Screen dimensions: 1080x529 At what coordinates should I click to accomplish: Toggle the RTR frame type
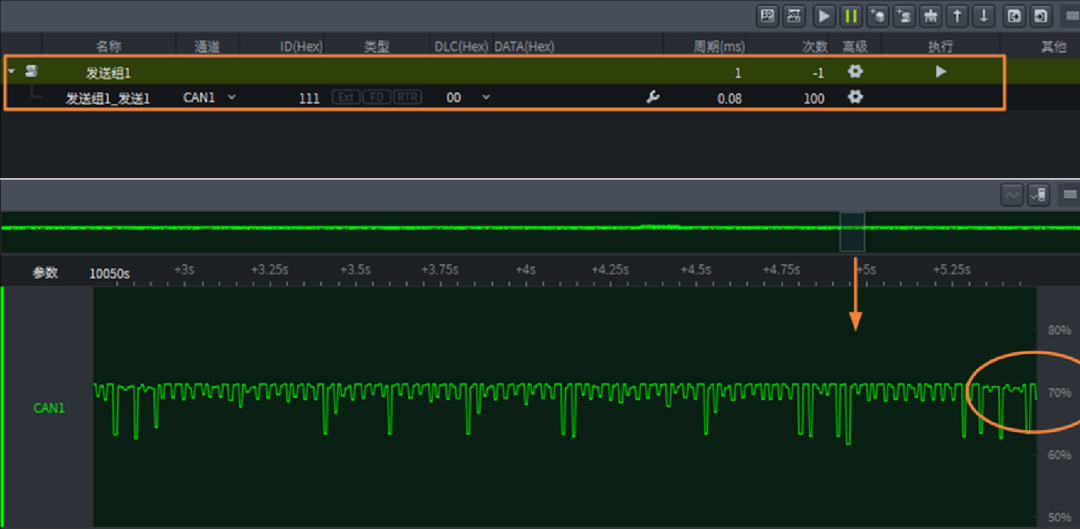click(x=408, y=98)
